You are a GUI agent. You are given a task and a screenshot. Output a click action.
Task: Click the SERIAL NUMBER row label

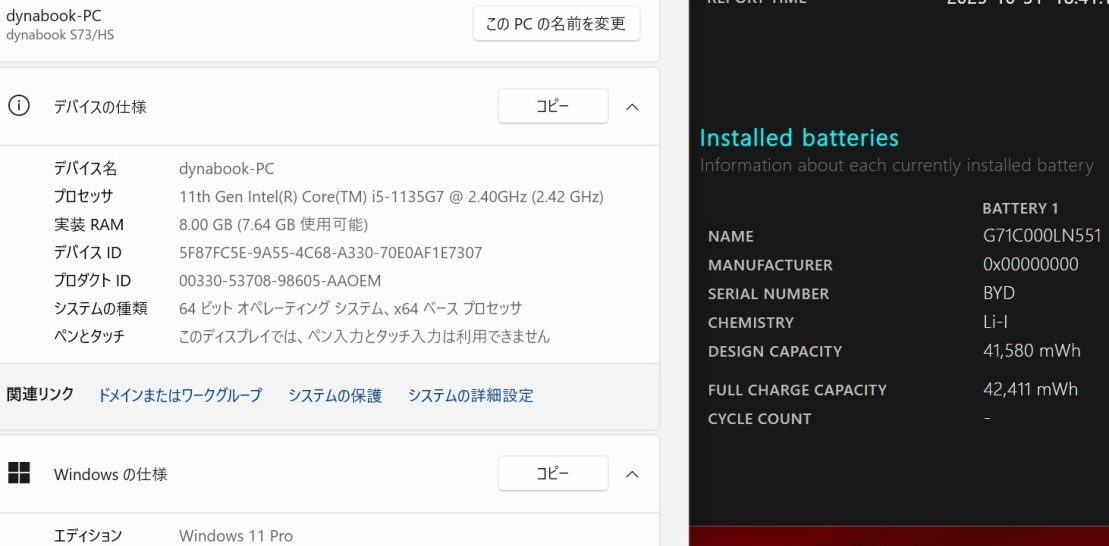[x=768, y=294]
